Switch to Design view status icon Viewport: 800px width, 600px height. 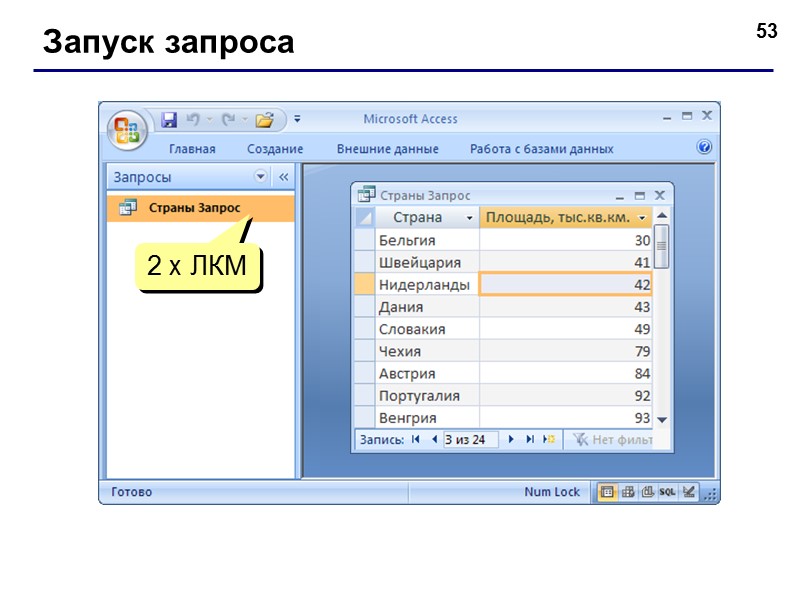689,492
